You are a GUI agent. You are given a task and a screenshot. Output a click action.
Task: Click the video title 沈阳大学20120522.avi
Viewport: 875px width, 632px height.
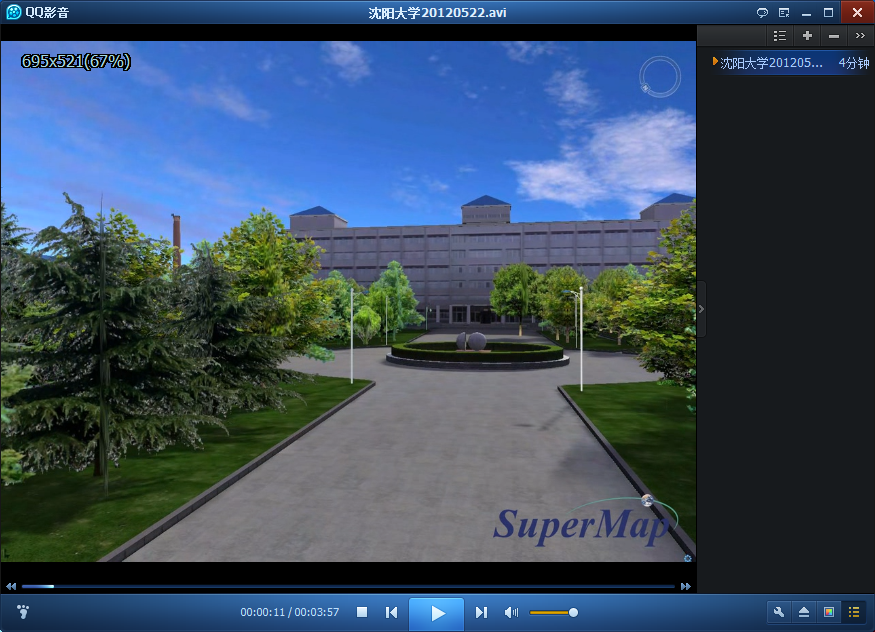tap(438, 12)
